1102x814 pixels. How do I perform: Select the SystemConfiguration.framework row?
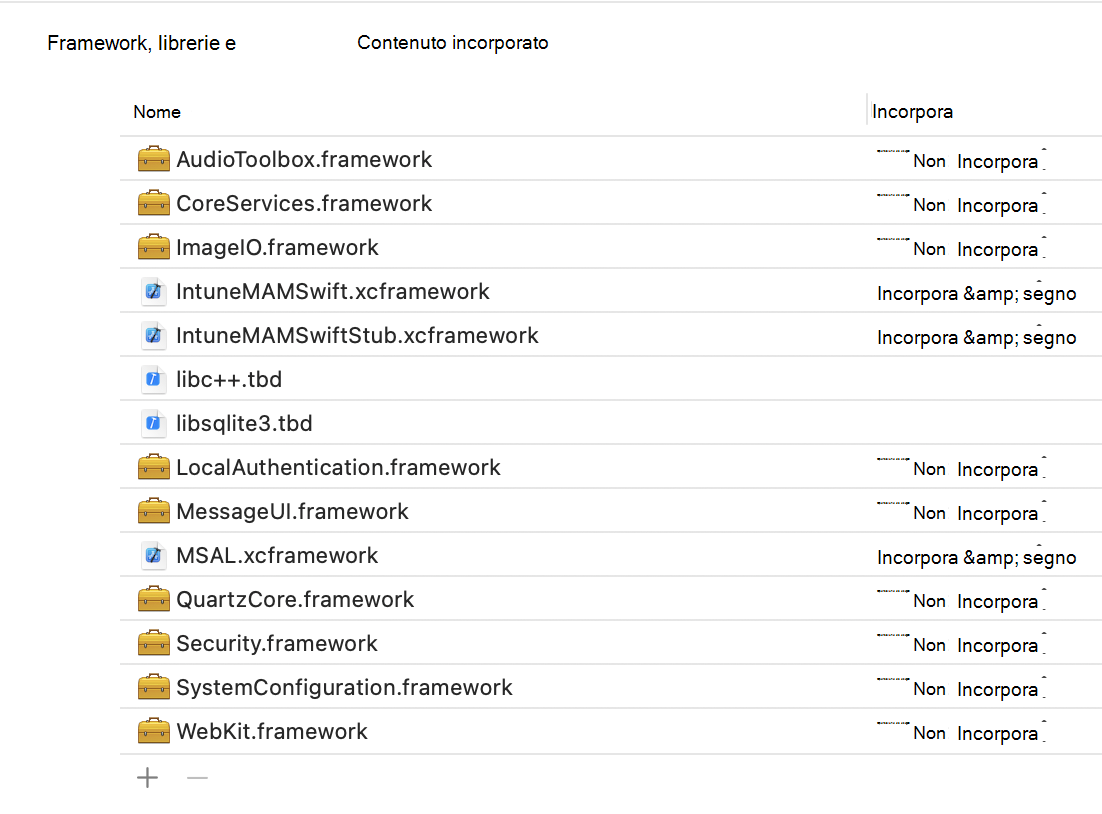[x=344, y=687]
